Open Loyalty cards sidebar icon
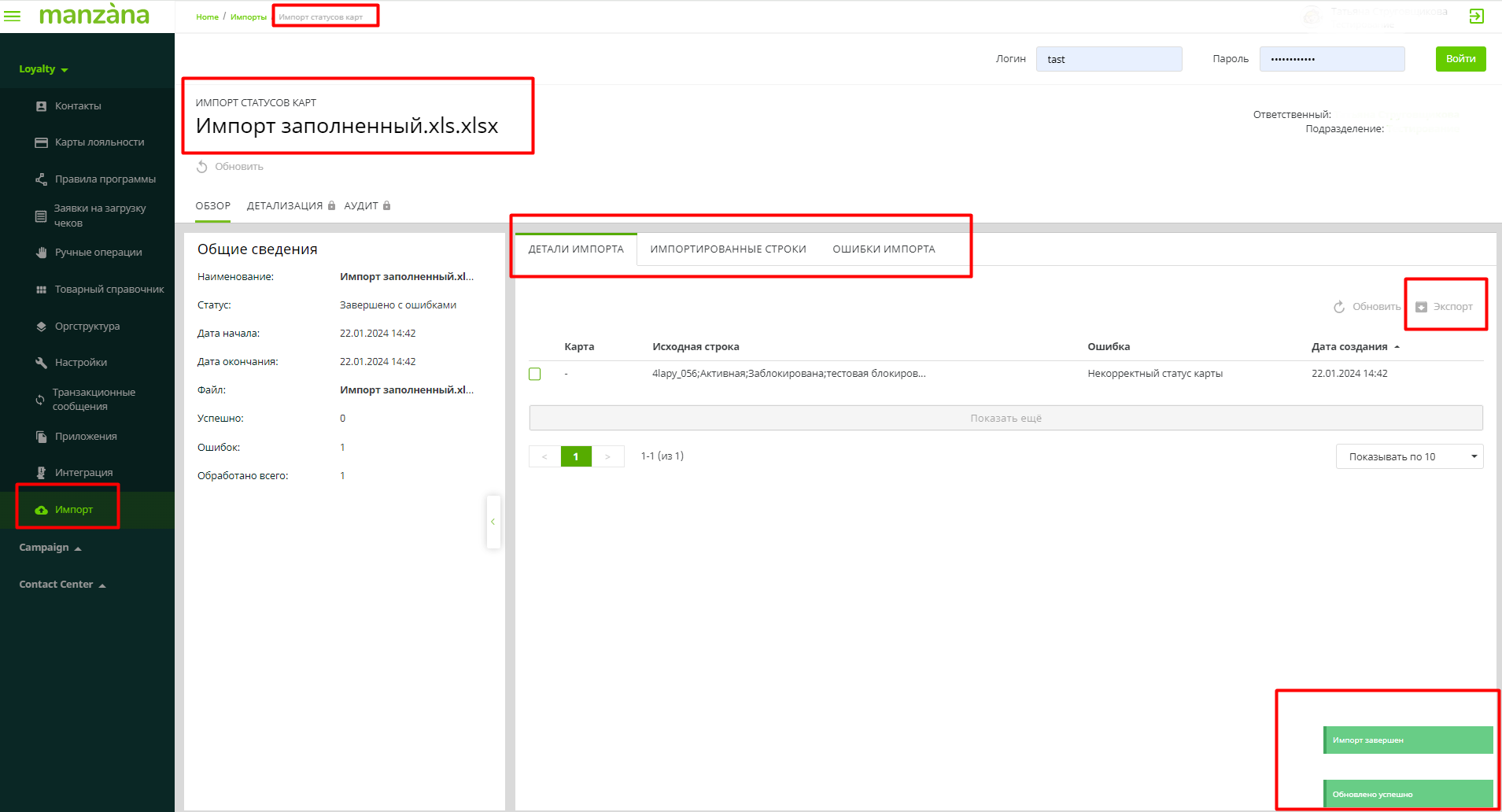Viewport: 1502px width, 812px height. (x=41, y=142)
